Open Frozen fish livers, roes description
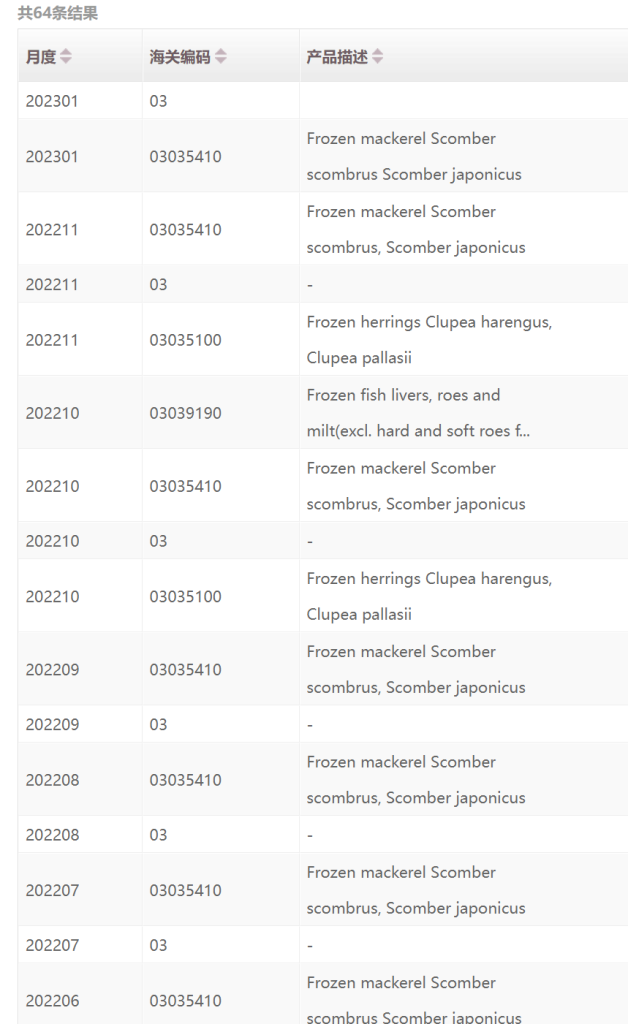The width and height of the screenshot is (628, 1024). click(418, 413)
